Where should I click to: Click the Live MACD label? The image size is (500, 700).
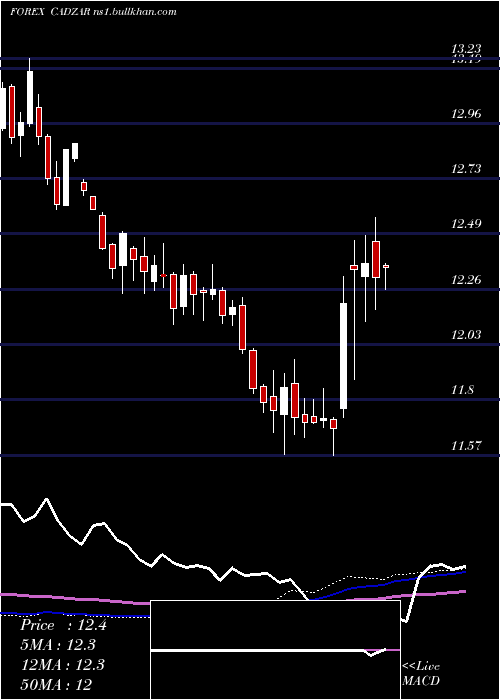(421, 673)
